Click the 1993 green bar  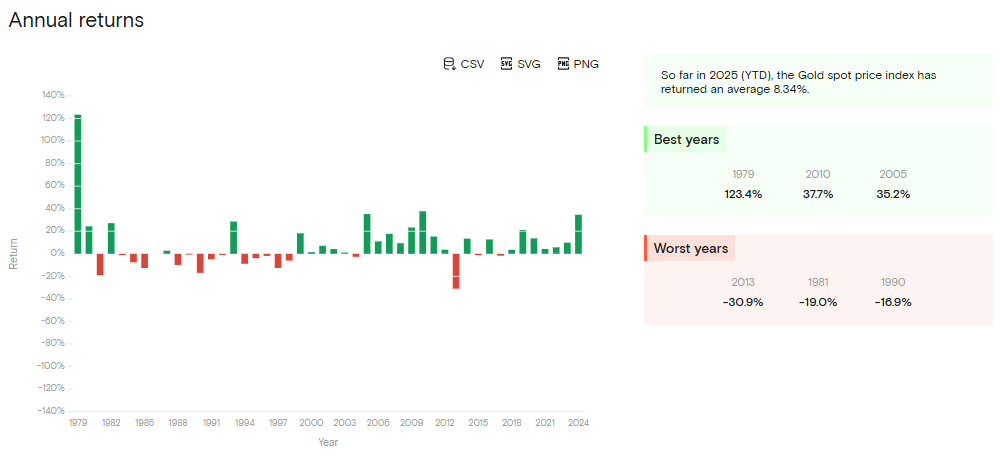point(233,237)
